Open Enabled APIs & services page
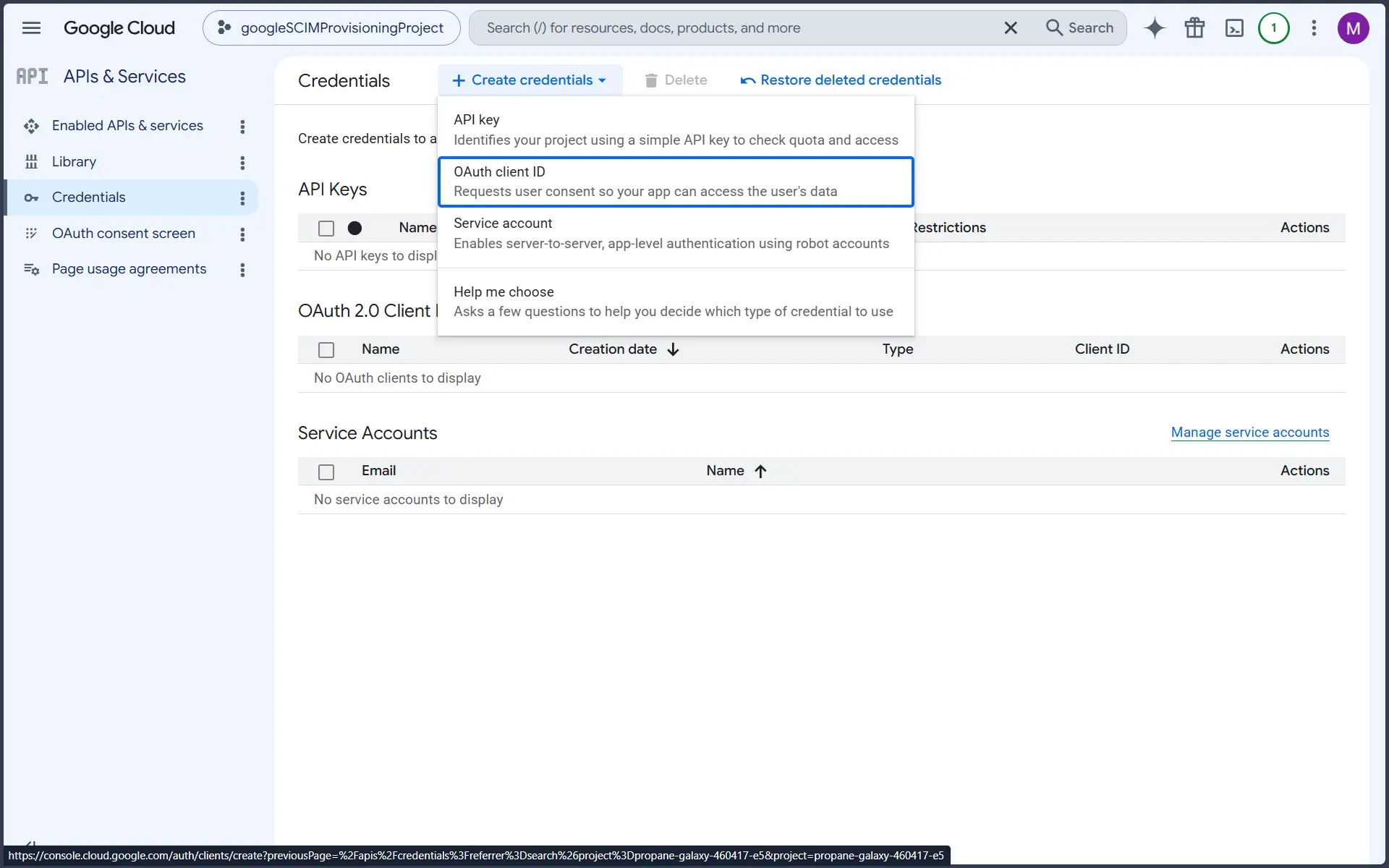The image size is (1389, 868). pyautogui.click(x=127, y=126)
